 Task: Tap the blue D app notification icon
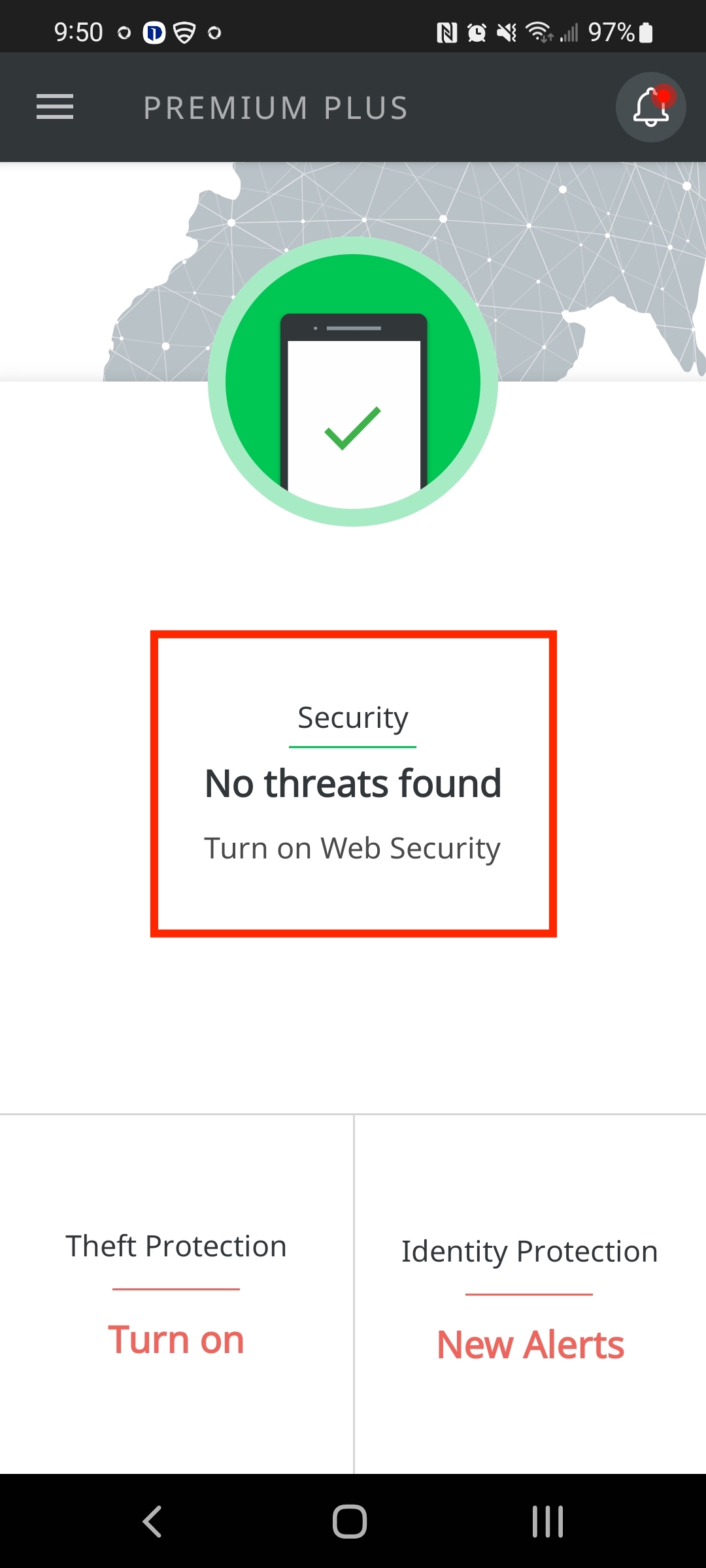[x=154, y=33]
